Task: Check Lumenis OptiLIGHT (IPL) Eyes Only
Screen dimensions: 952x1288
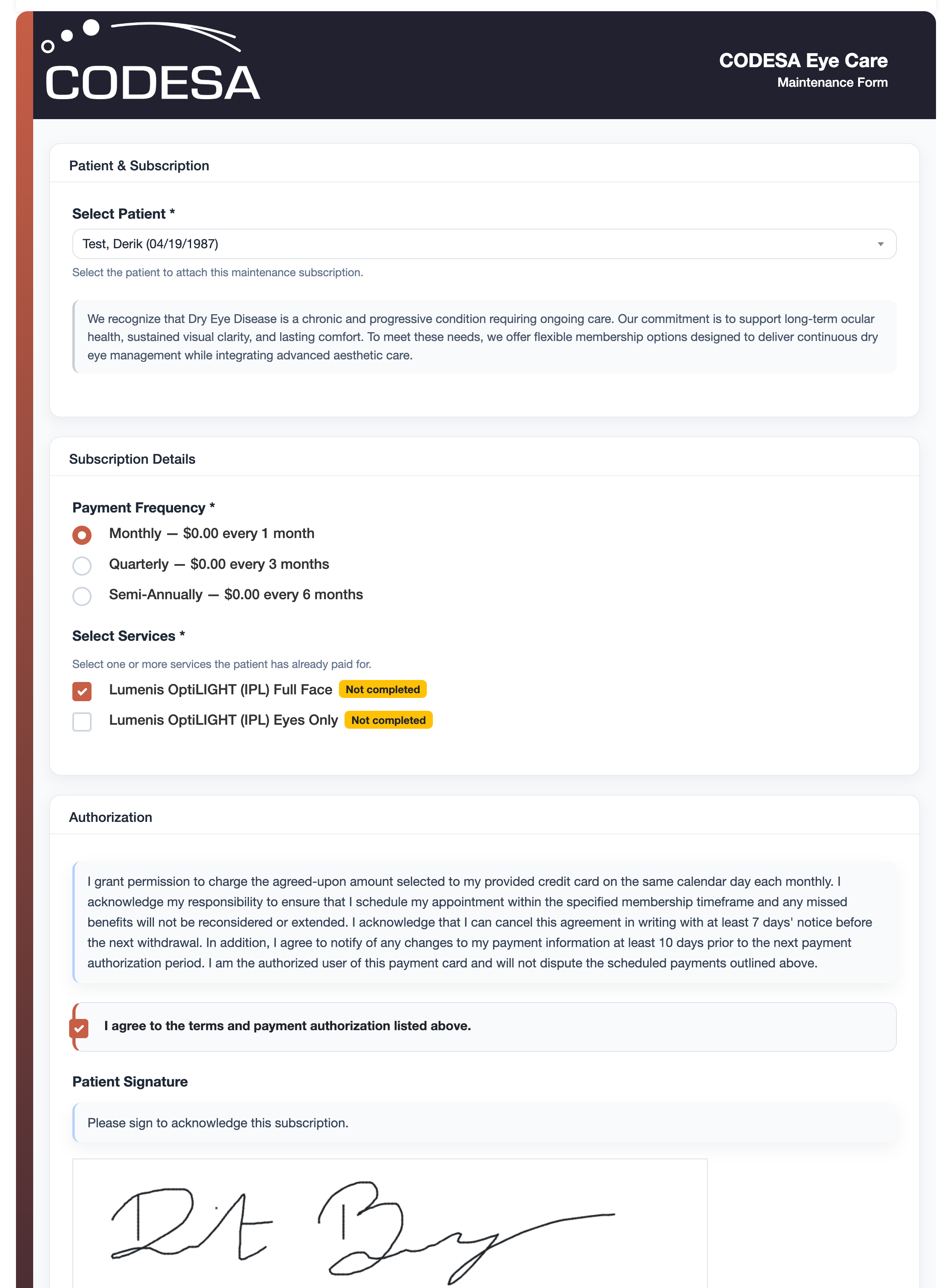Action: (82, 722)
